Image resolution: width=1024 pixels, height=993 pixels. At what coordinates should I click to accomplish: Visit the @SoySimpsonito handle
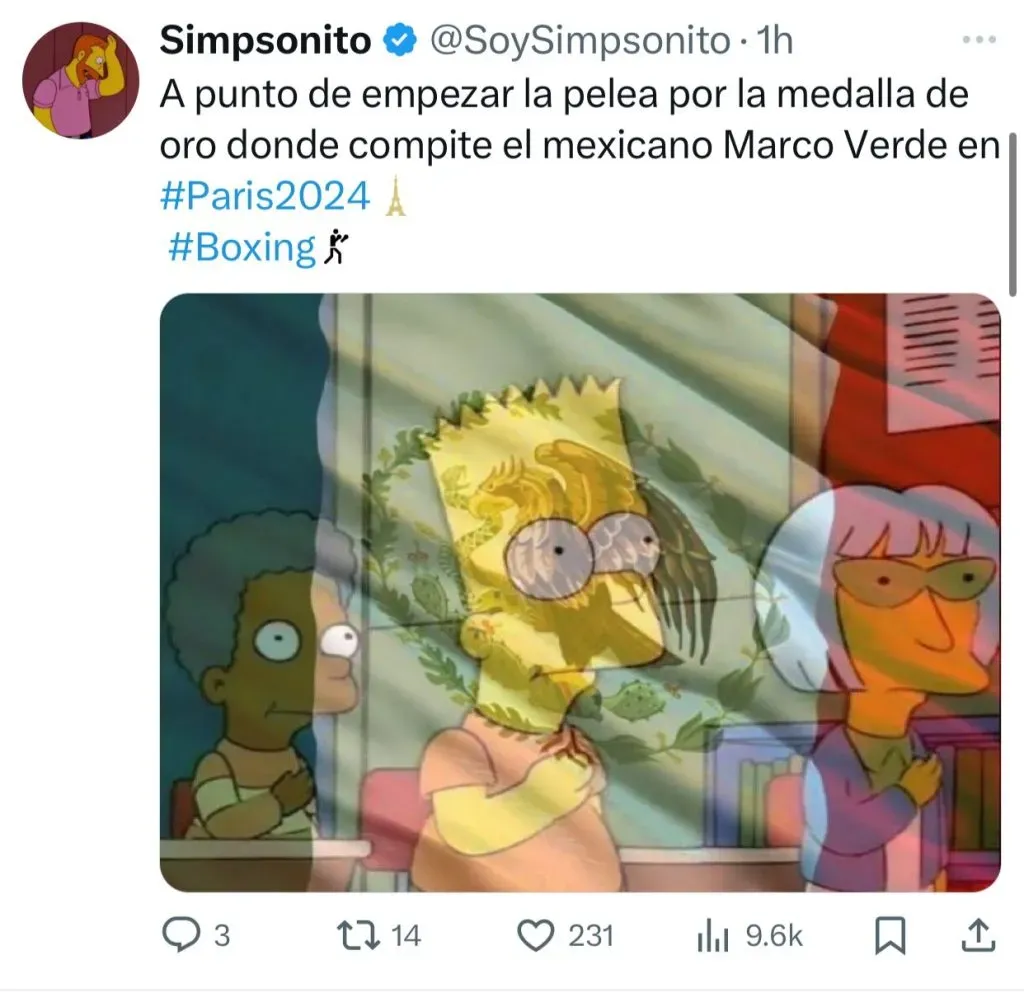[x=580, y=40]
